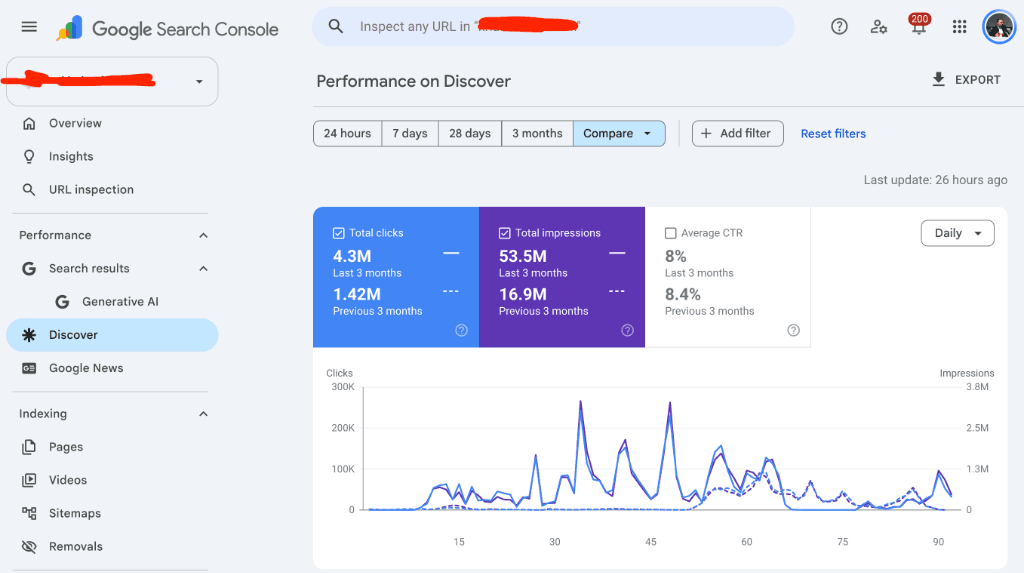This screenshot has width=1024, height=573.
Task: Click the Videos icon
Action: pyautogui.click(x=29, y=480)
